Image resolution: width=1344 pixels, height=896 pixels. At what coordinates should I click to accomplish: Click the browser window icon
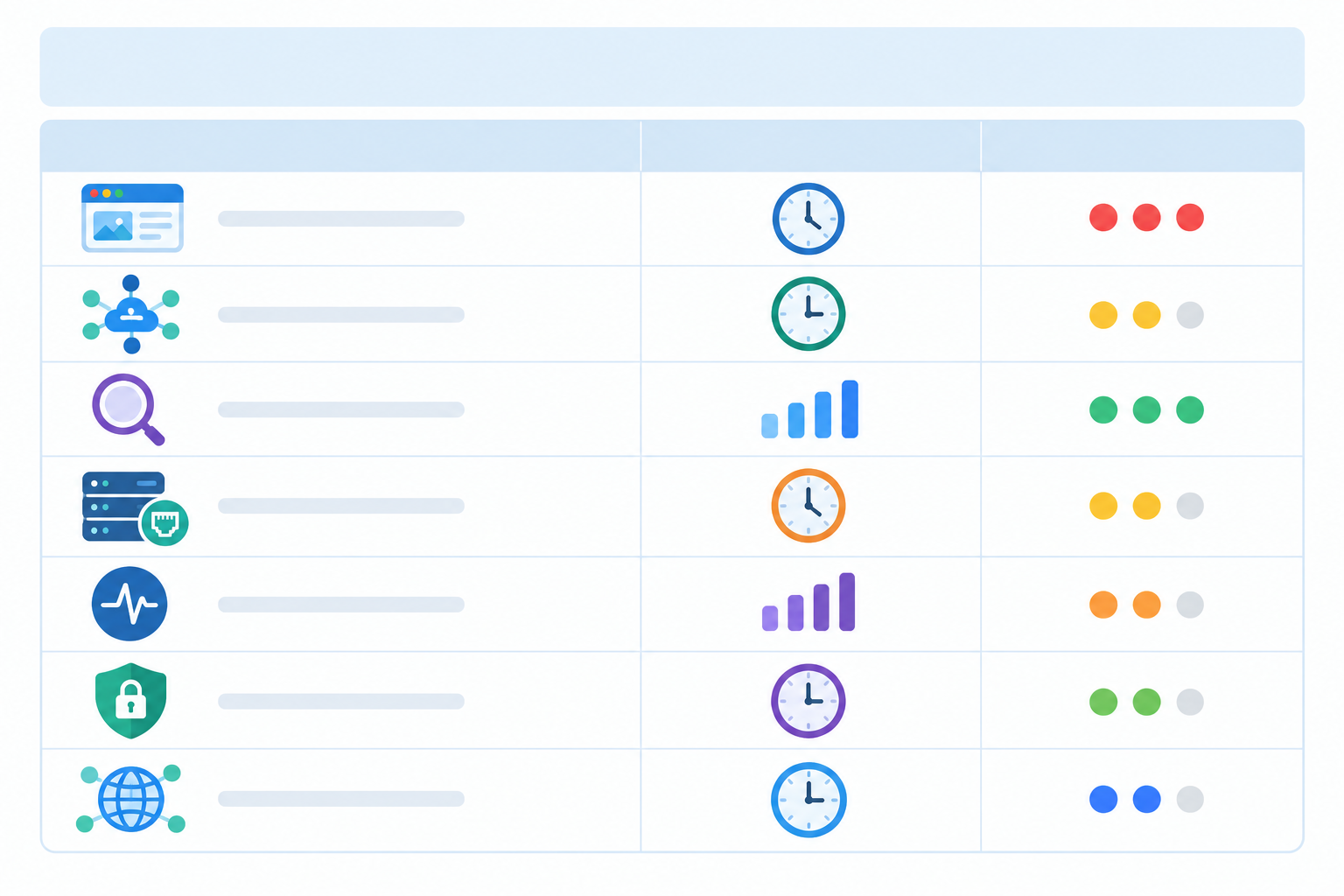coord(132,218)
